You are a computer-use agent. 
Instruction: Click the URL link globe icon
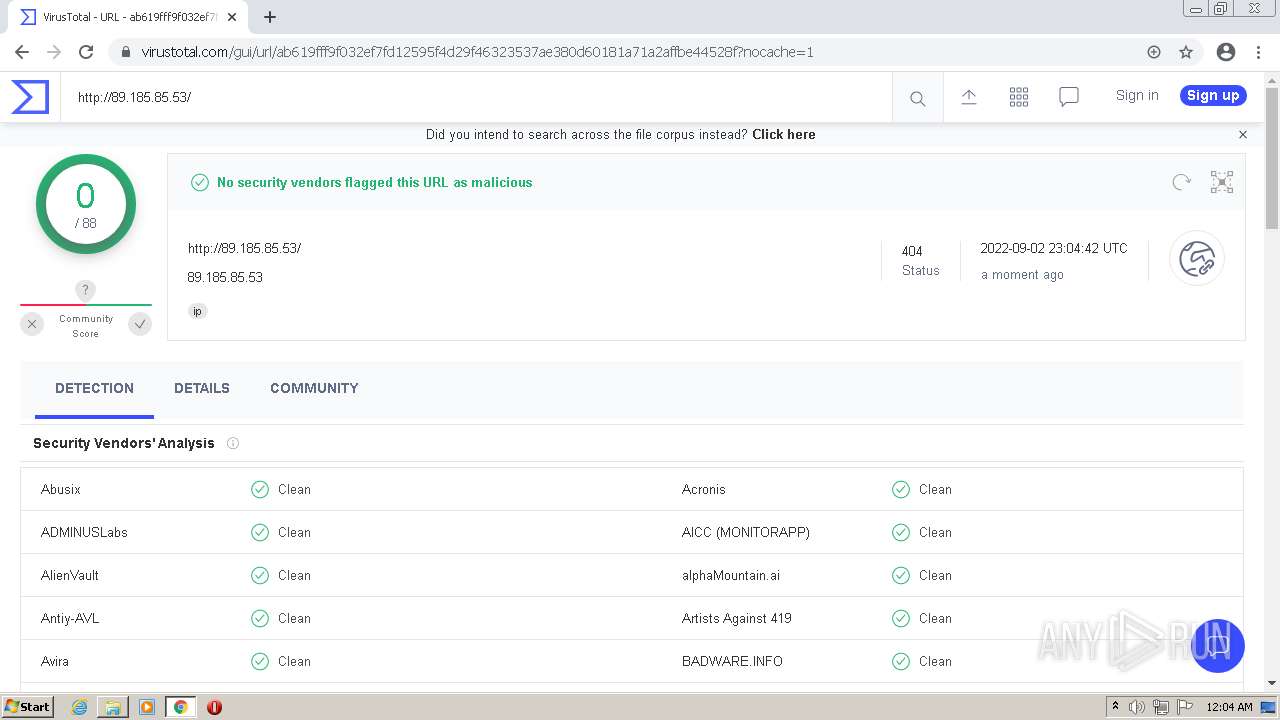point(1196,258)
